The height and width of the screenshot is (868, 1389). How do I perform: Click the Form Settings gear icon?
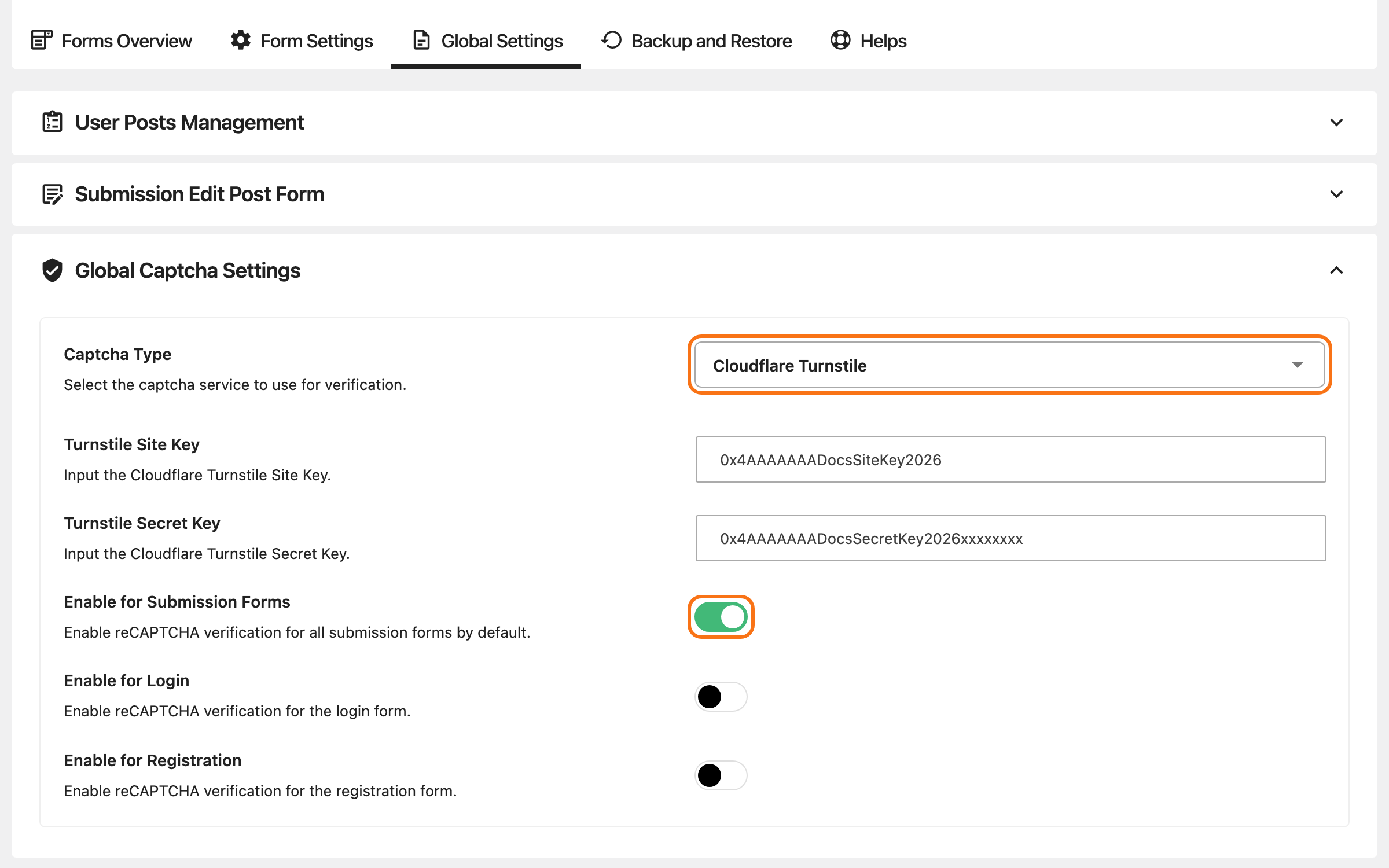click(x=241, y=41)
